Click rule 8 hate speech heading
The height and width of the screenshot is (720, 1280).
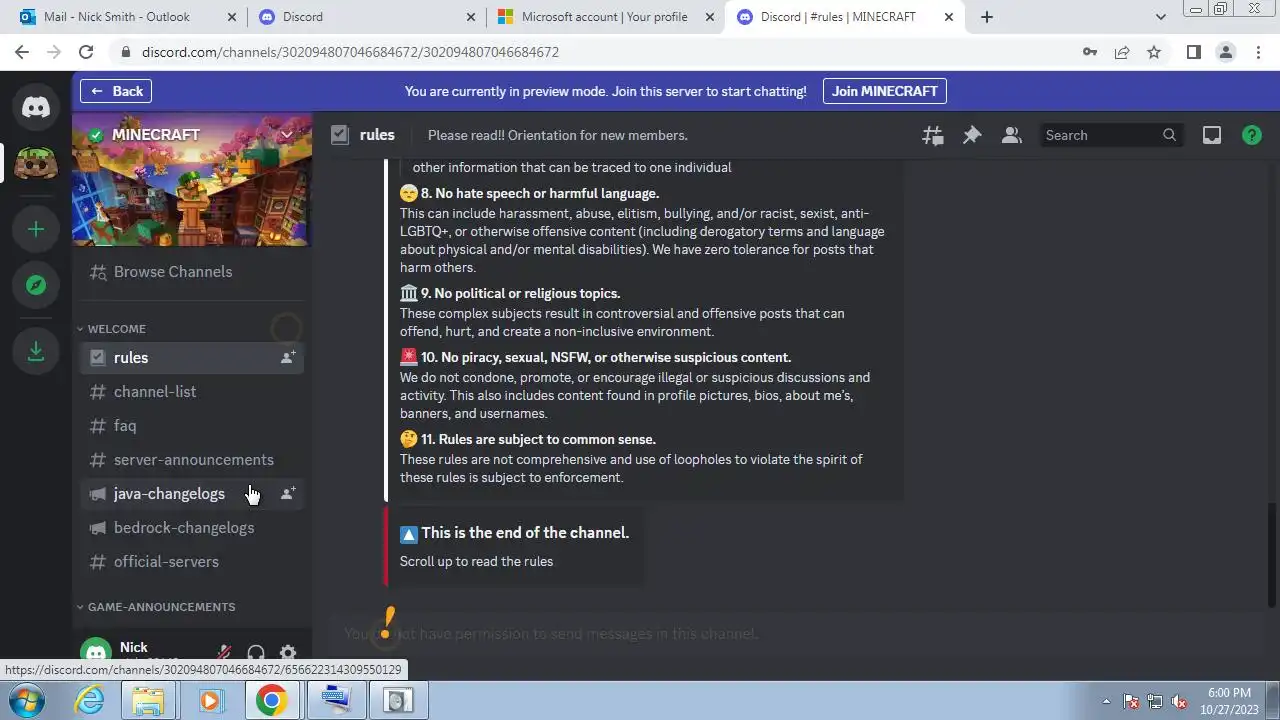540,193
